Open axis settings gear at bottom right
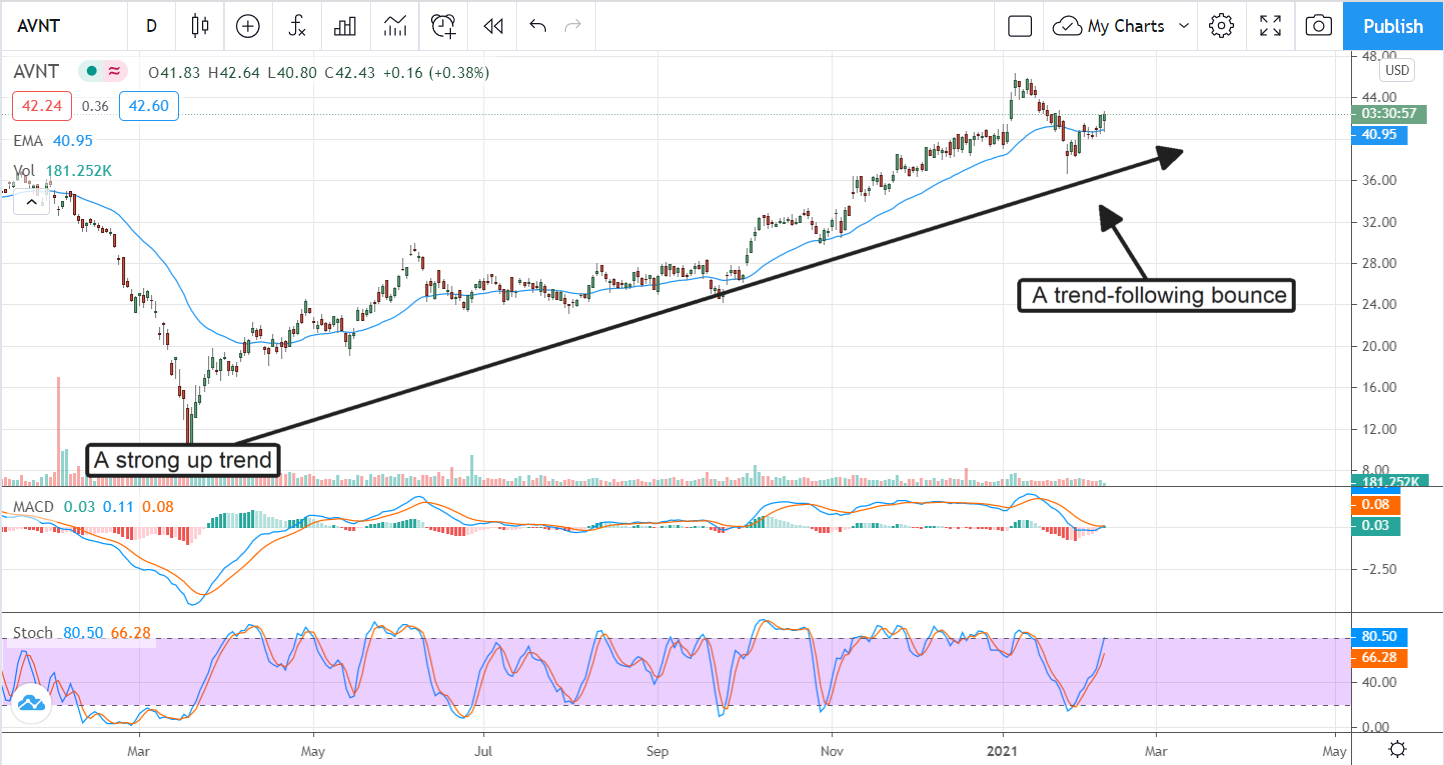The width and height of the screenshot is (1444, 765). coord(1397,749)
